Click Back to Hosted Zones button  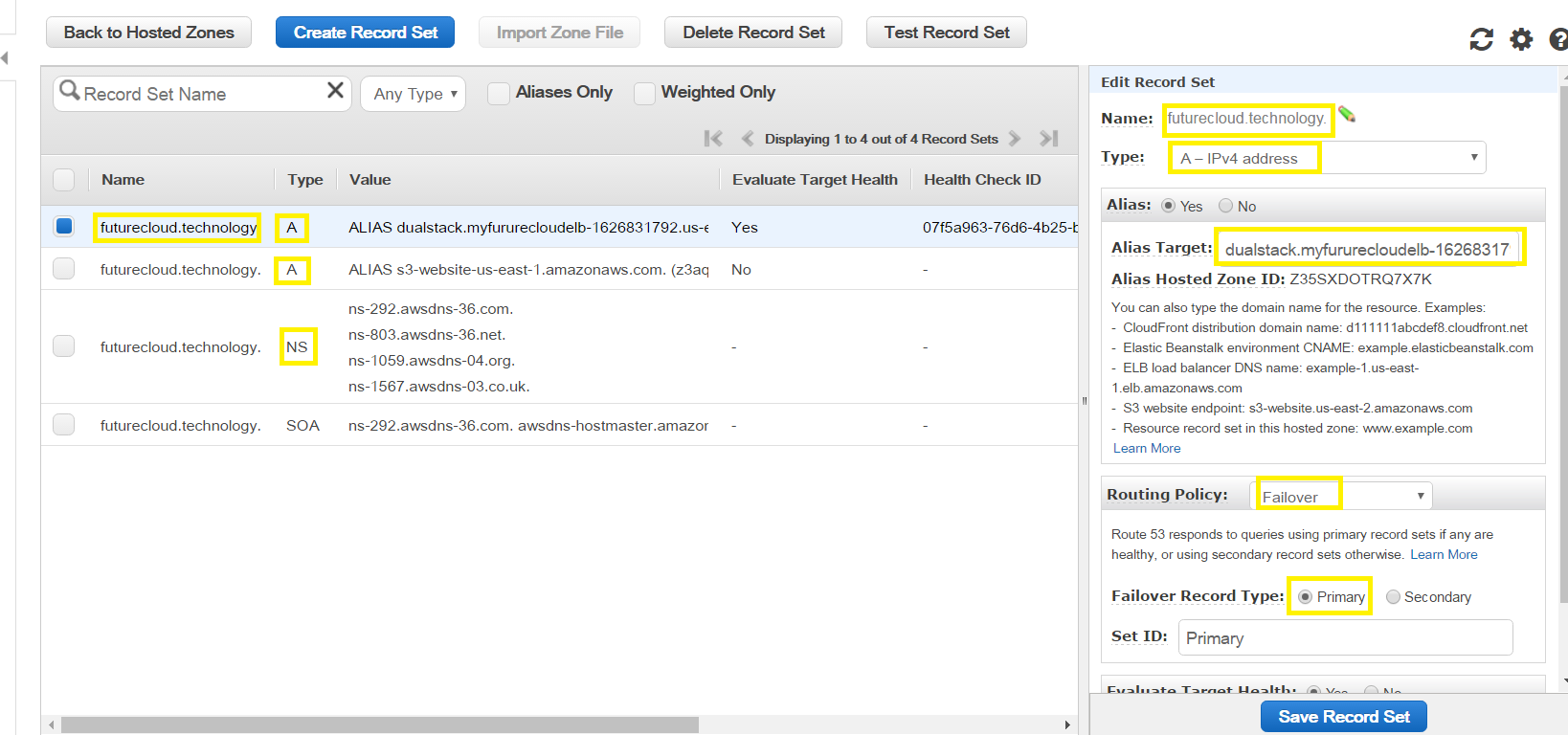click(x=148, y=33)
